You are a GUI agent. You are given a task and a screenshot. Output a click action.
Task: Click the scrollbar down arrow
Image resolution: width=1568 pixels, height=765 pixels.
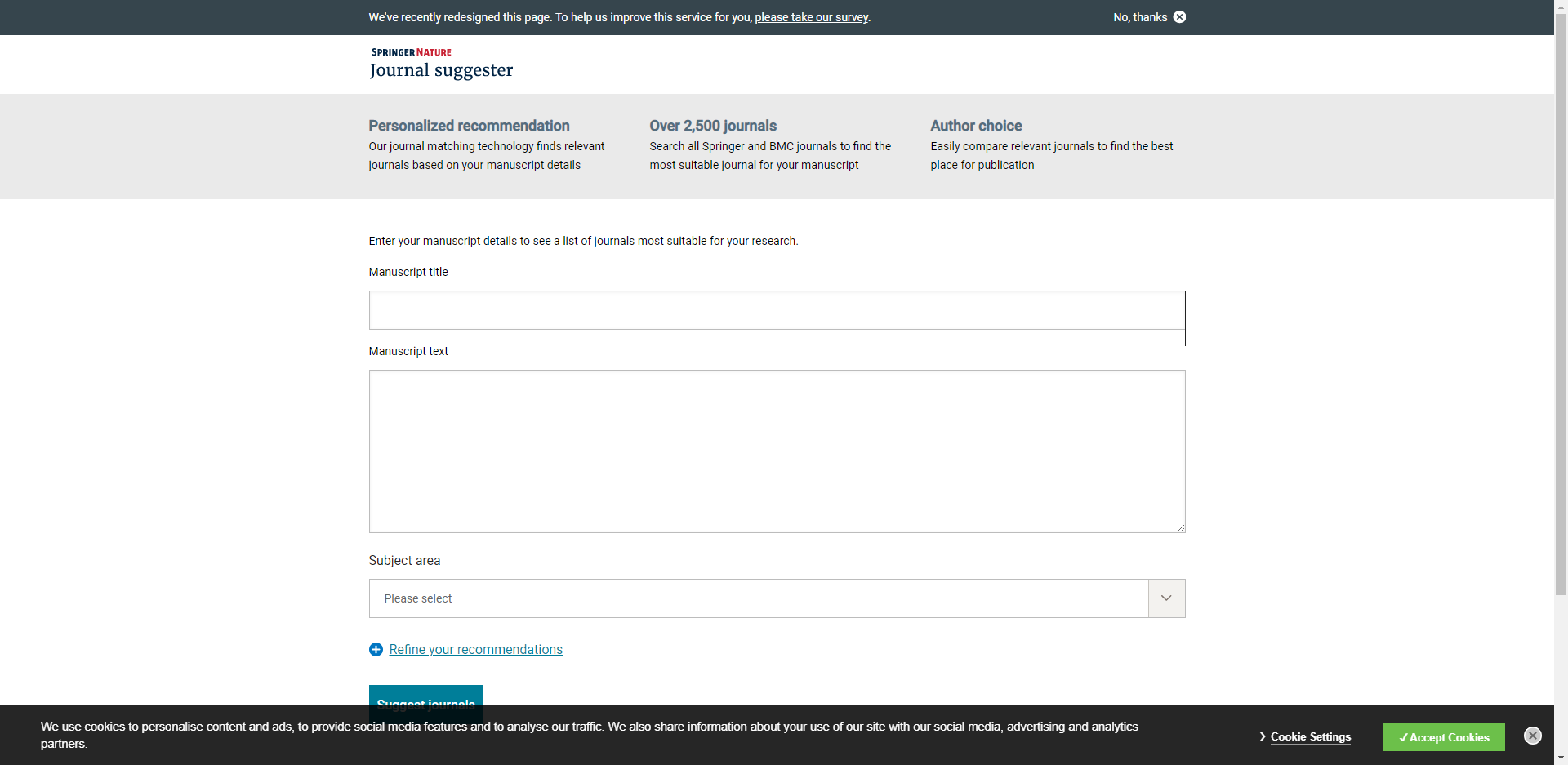(1561, 758)
